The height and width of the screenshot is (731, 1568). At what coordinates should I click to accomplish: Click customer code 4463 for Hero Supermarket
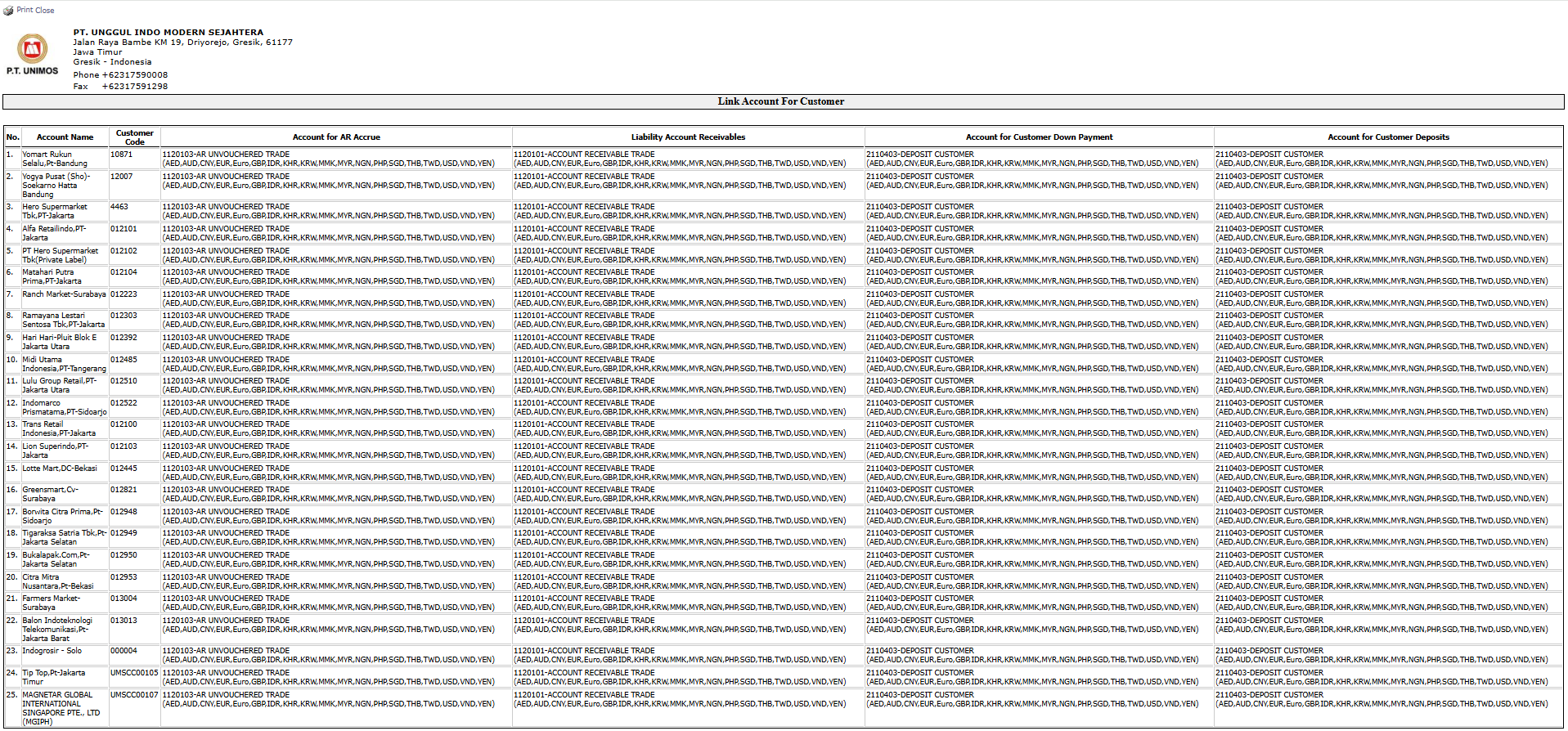119,207
